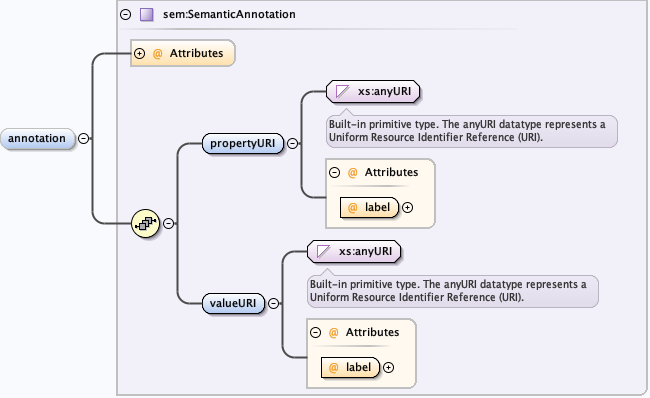The width and height of the screenshot is (650, 398).
Task: Expand the top Attributes box
Action: tap(139, 53)
